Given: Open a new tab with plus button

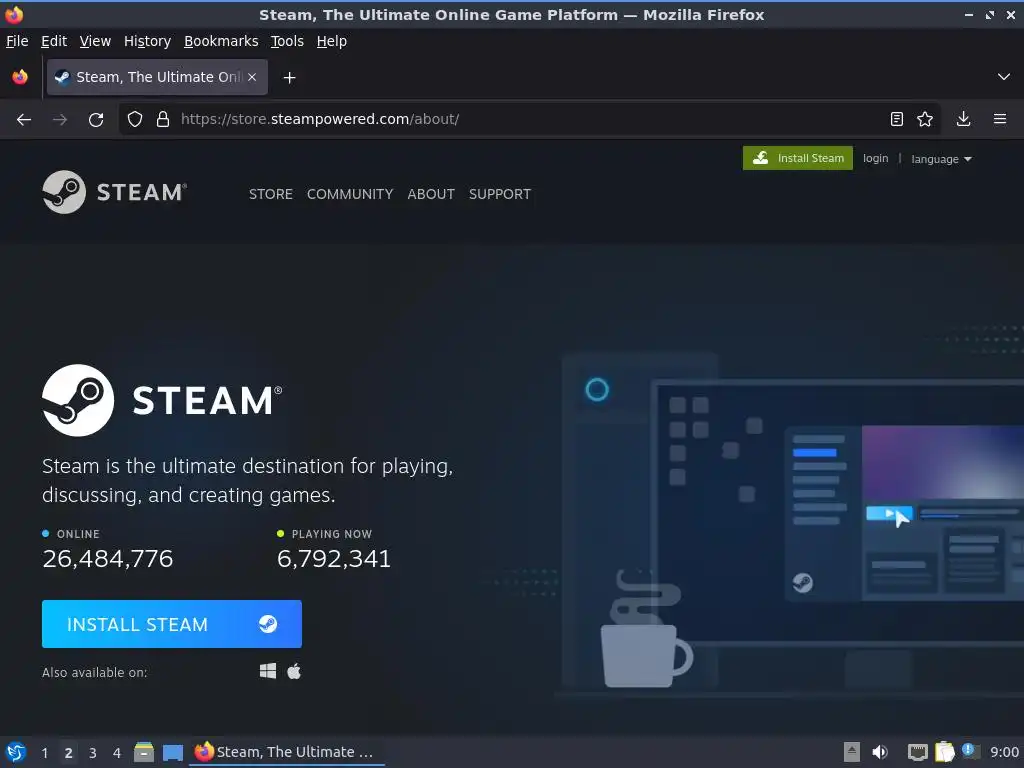Looking at the screenshot, I should (x=289, y=78).
